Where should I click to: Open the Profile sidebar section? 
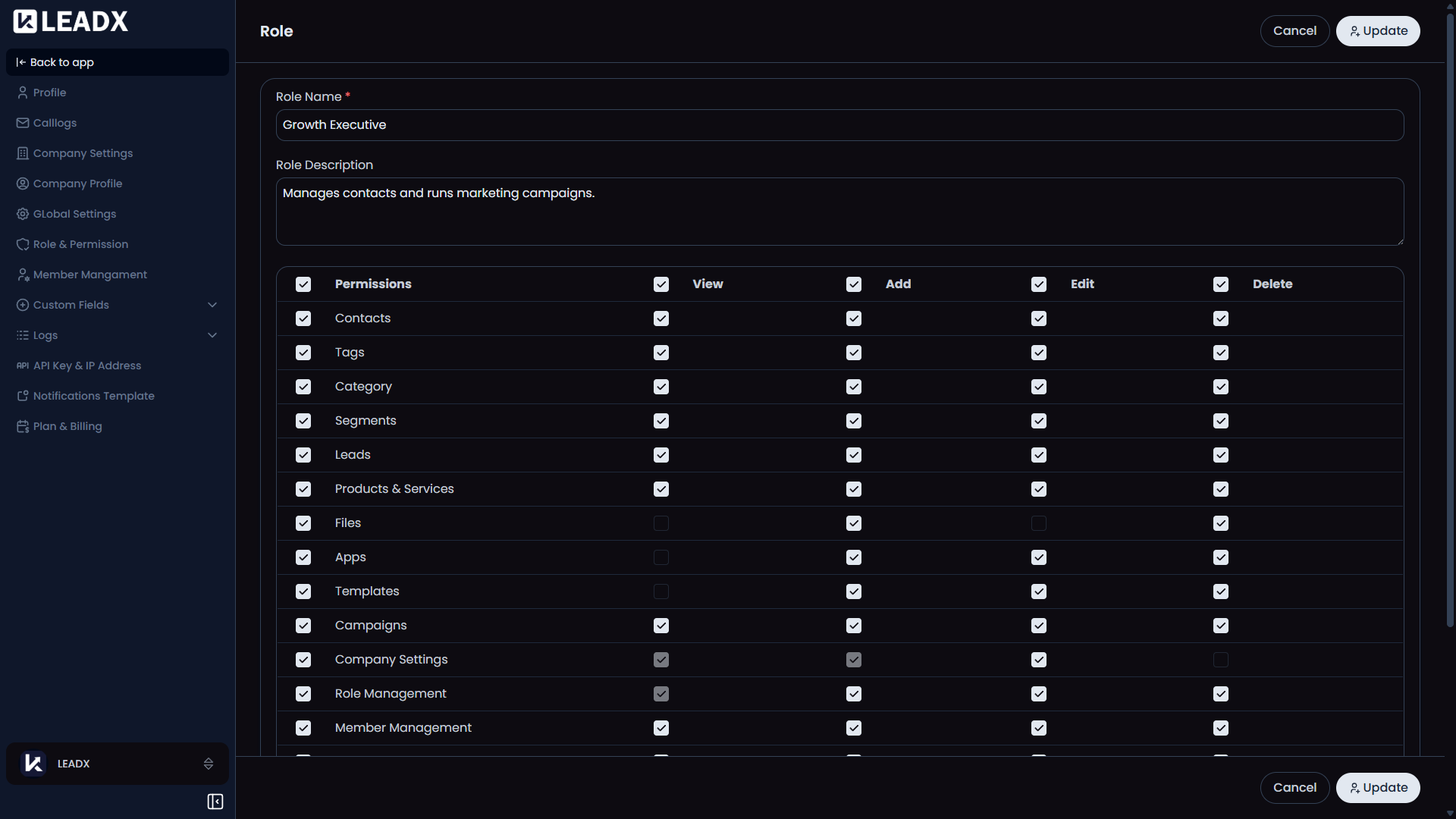49,92
